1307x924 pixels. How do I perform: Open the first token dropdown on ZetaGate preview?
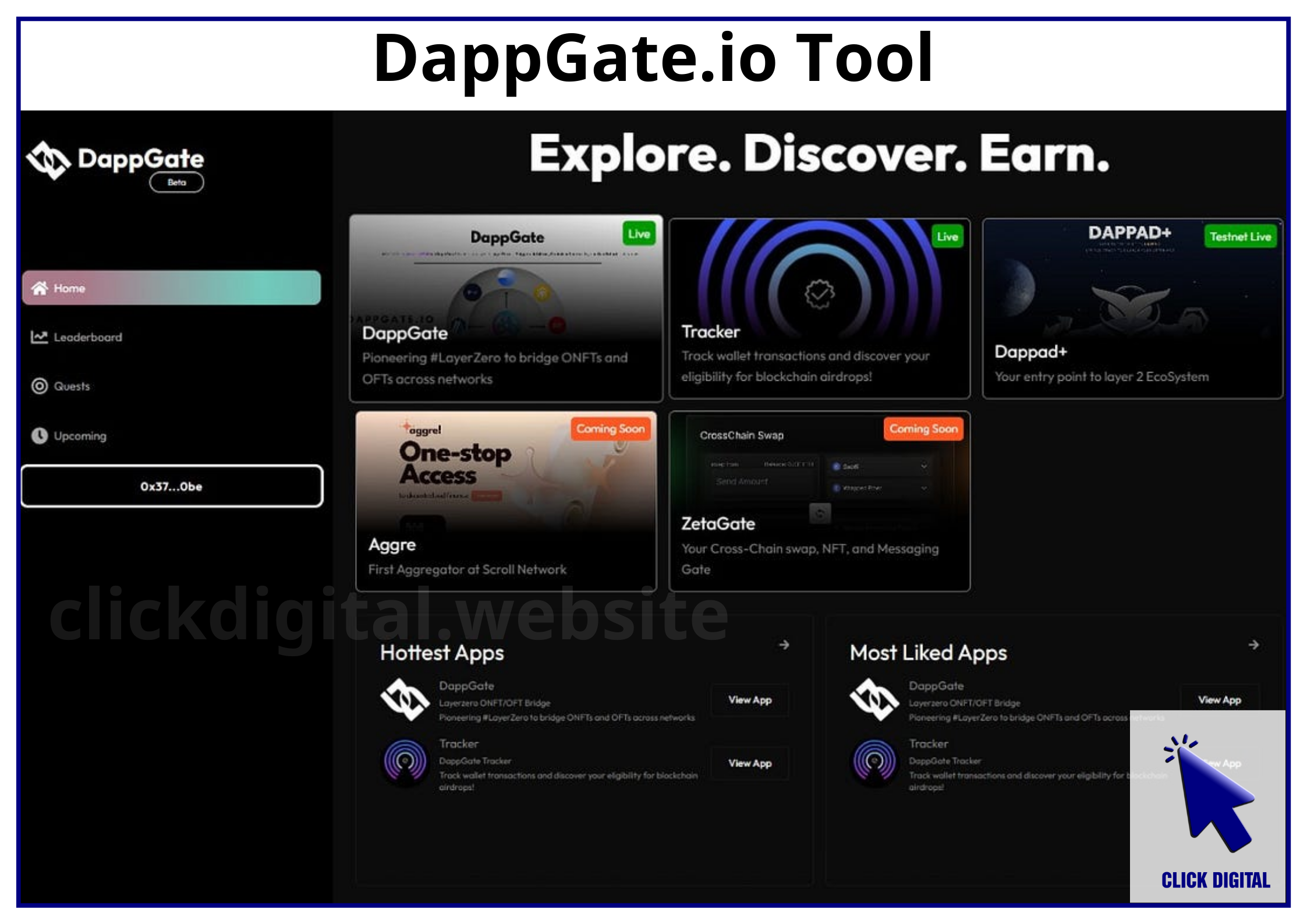[x=879, y=466]
